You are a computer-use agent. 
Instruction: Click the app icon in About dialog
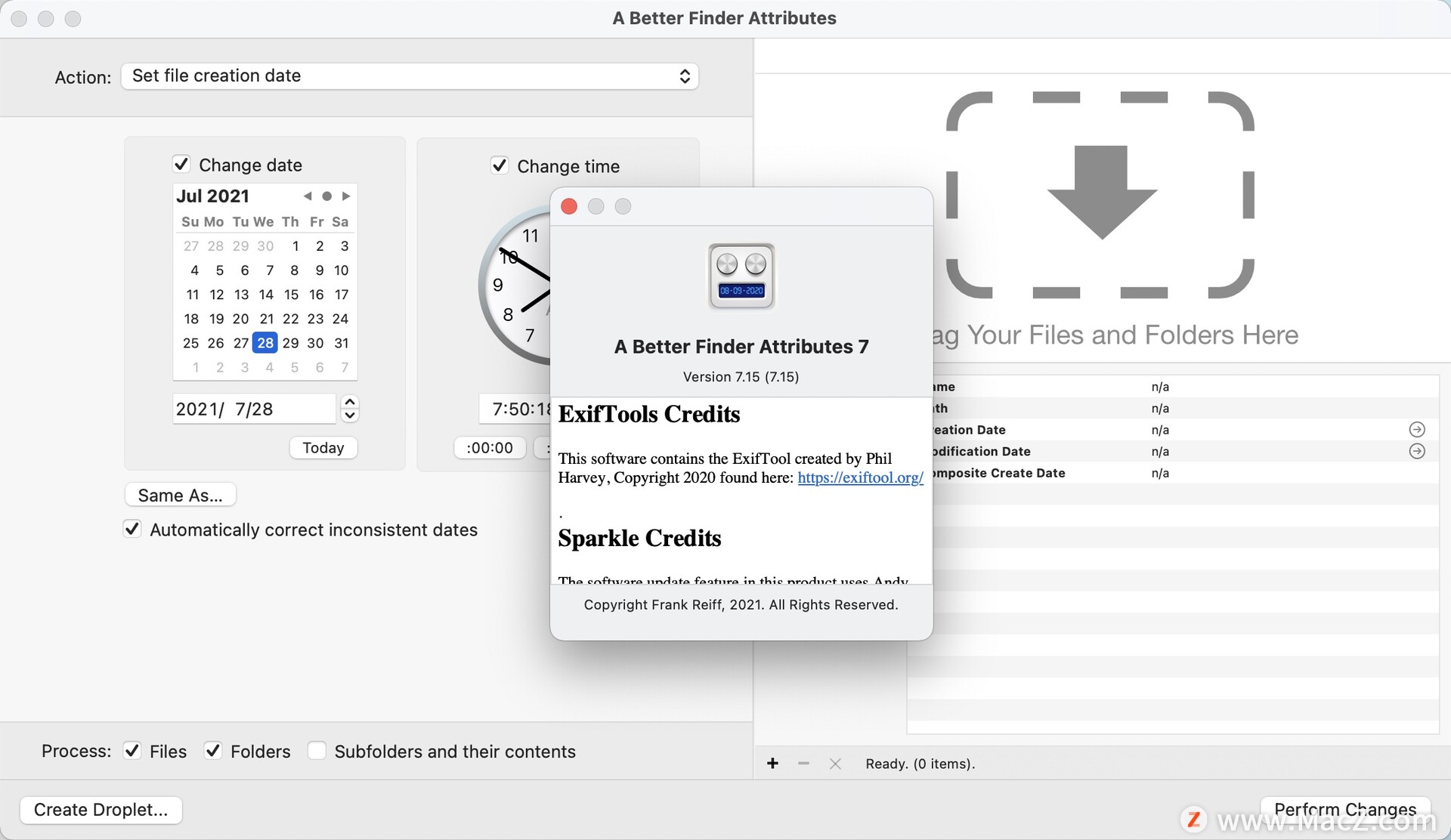(741, 276)
